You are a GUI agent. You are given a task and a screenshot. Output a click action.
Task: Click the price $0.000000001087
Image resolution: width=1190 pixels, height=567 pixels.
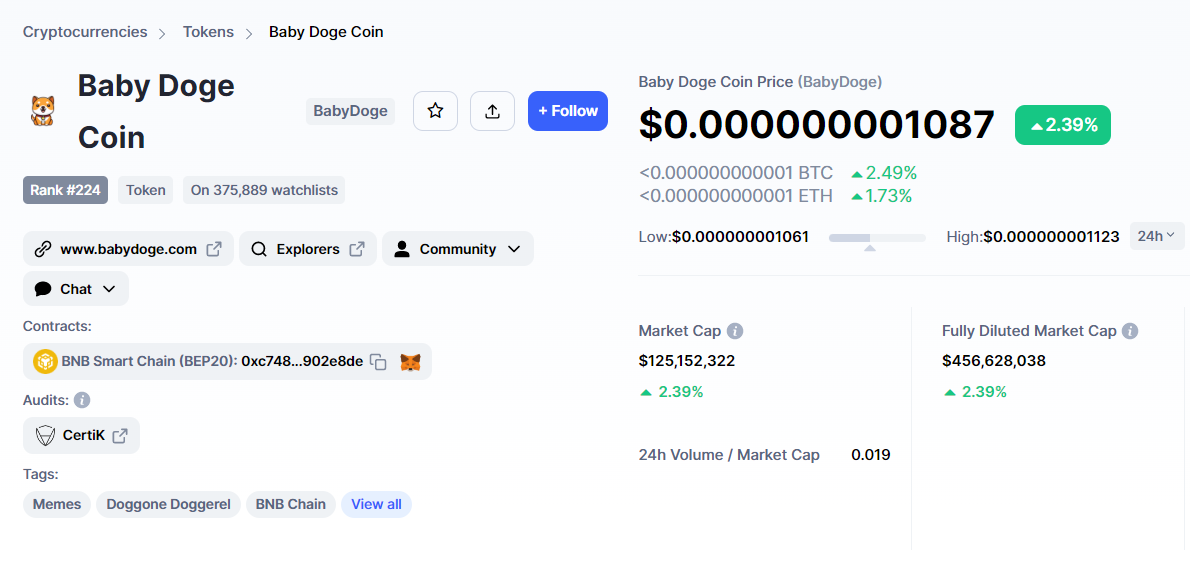pos(817,124)
